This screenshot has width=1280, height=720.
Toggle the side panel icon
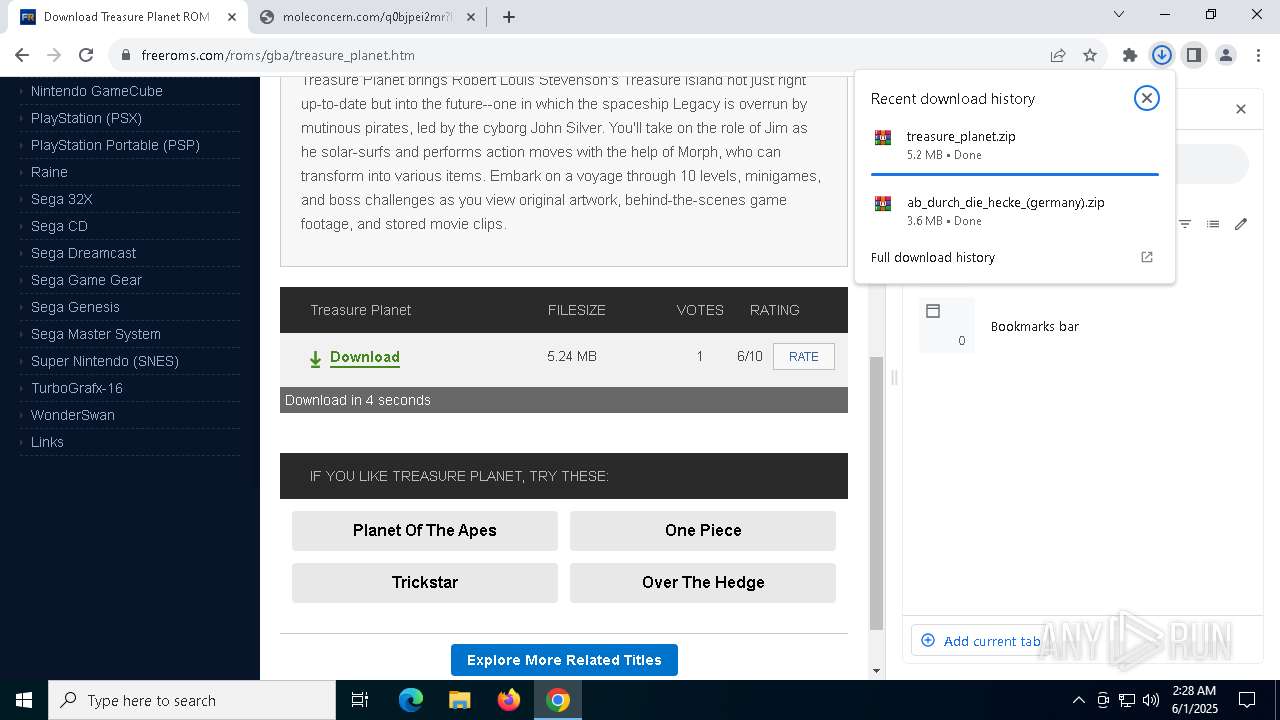tap(1193, 55)
